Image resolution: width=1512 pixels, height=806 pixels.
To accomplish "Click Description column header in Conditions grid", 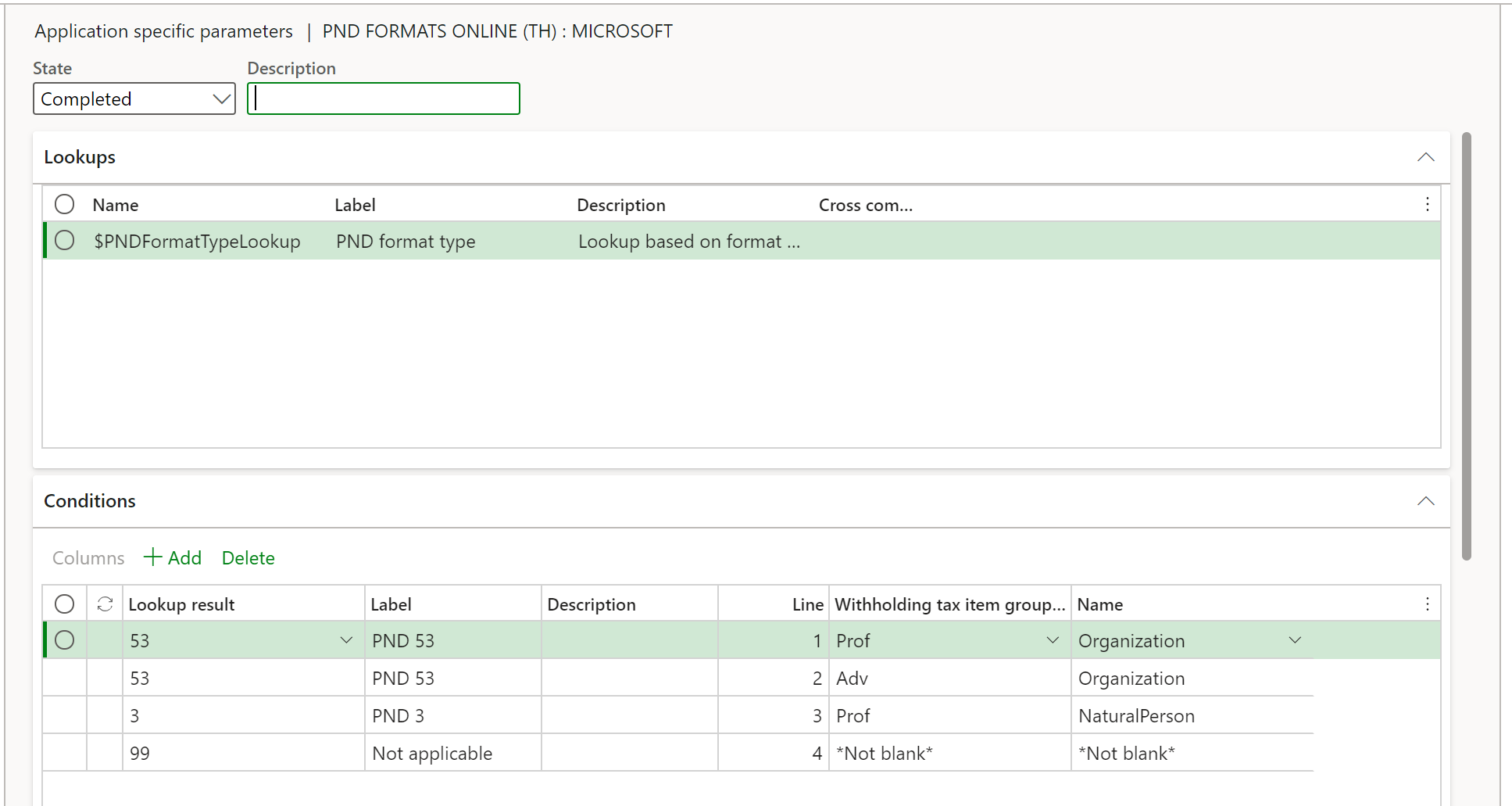I will [x=592, y=604].
